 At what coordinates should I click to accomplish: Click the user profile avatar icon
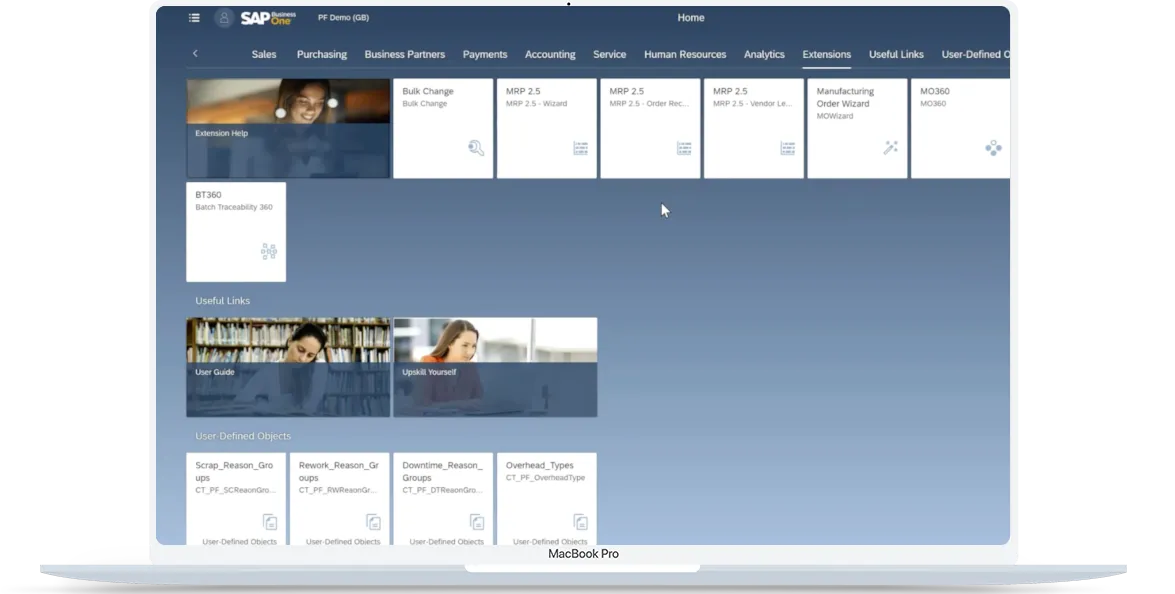(224, 18)
